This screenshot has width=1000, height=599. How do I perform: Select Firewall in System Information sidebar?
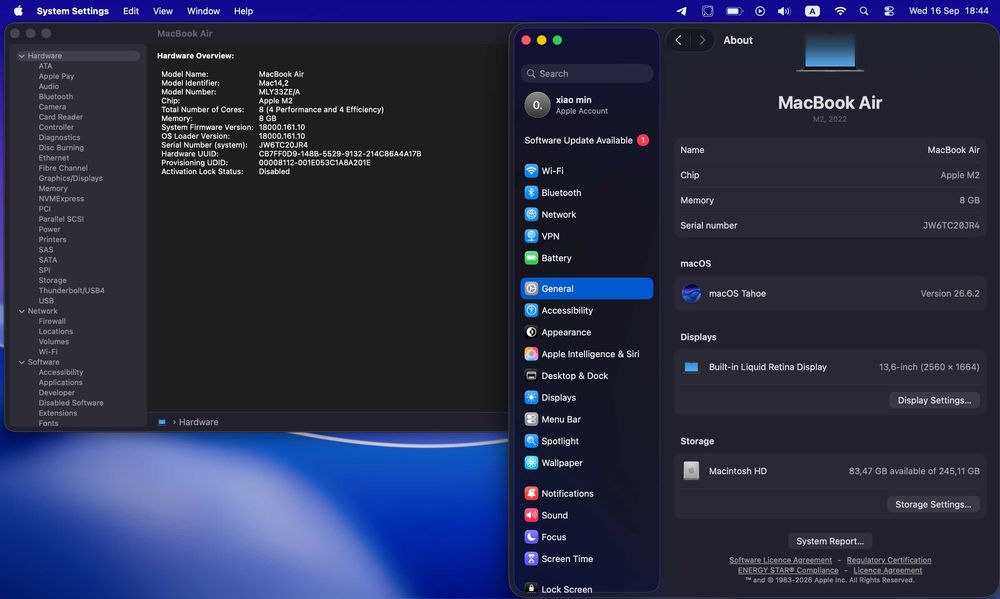[52, 322]
